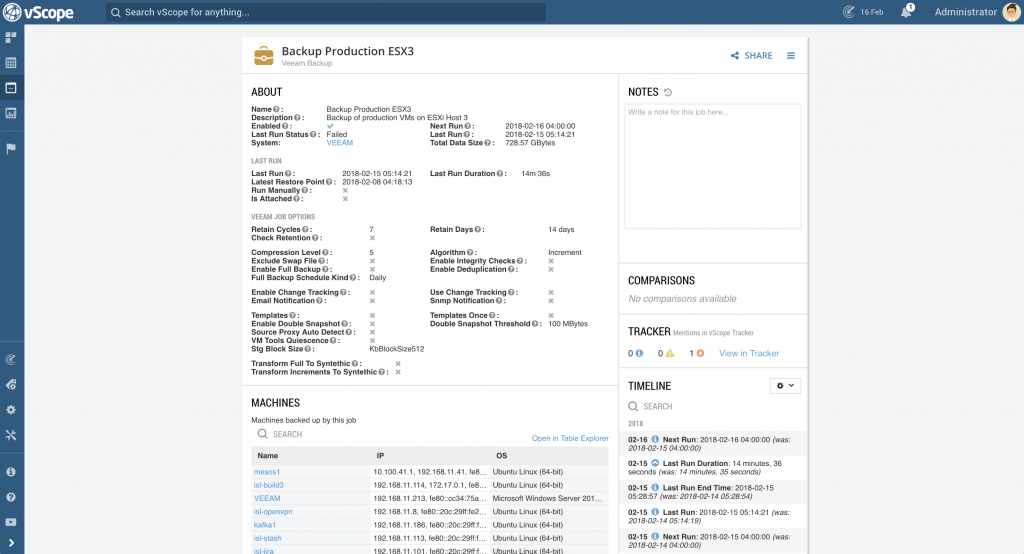Sort machines by IP column header
1024x554 pixels.
tap(380, 455)
